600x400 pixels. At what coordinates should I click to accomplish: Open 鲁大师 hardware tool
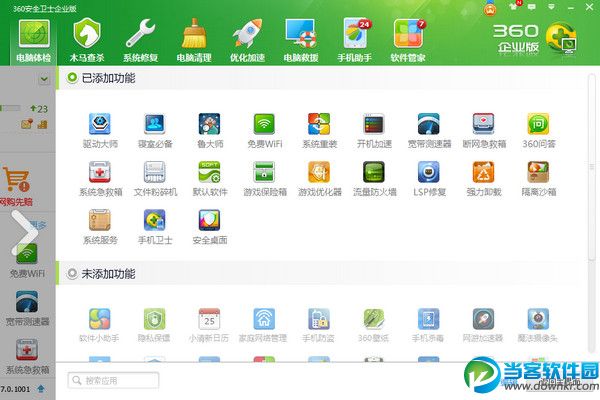coord(209,131)
